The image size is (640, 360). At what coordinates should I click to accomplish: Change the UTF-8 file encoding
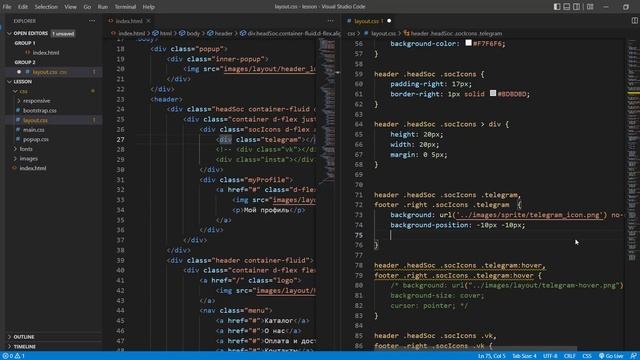tap(550, 356)
